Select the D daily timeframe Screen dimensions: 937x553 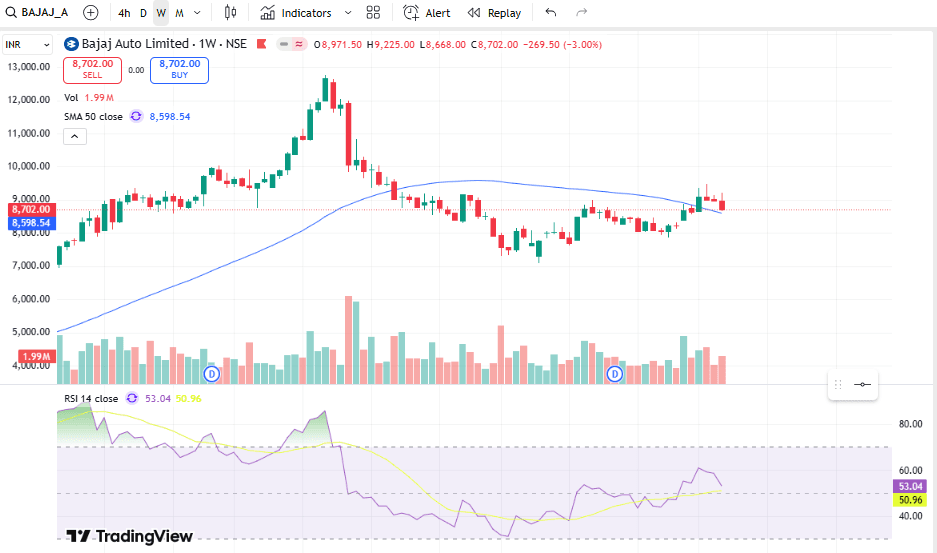pos(143,13)
